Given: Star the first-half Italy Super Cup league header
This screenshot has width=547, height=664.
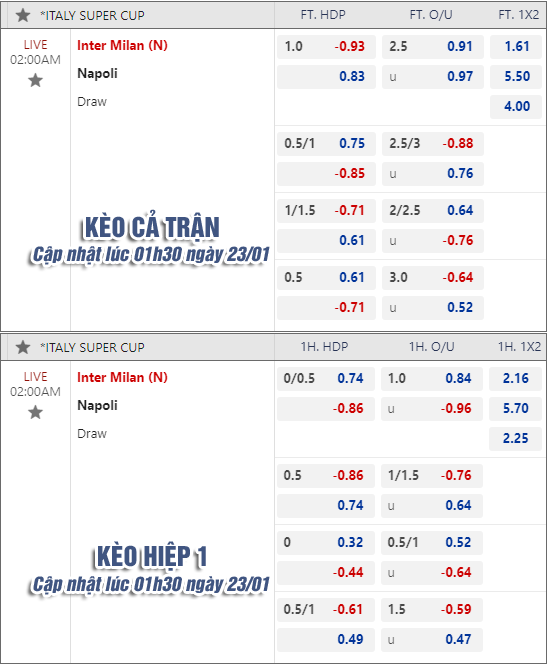Looking at the screenshot, I should tap(23, 347).
